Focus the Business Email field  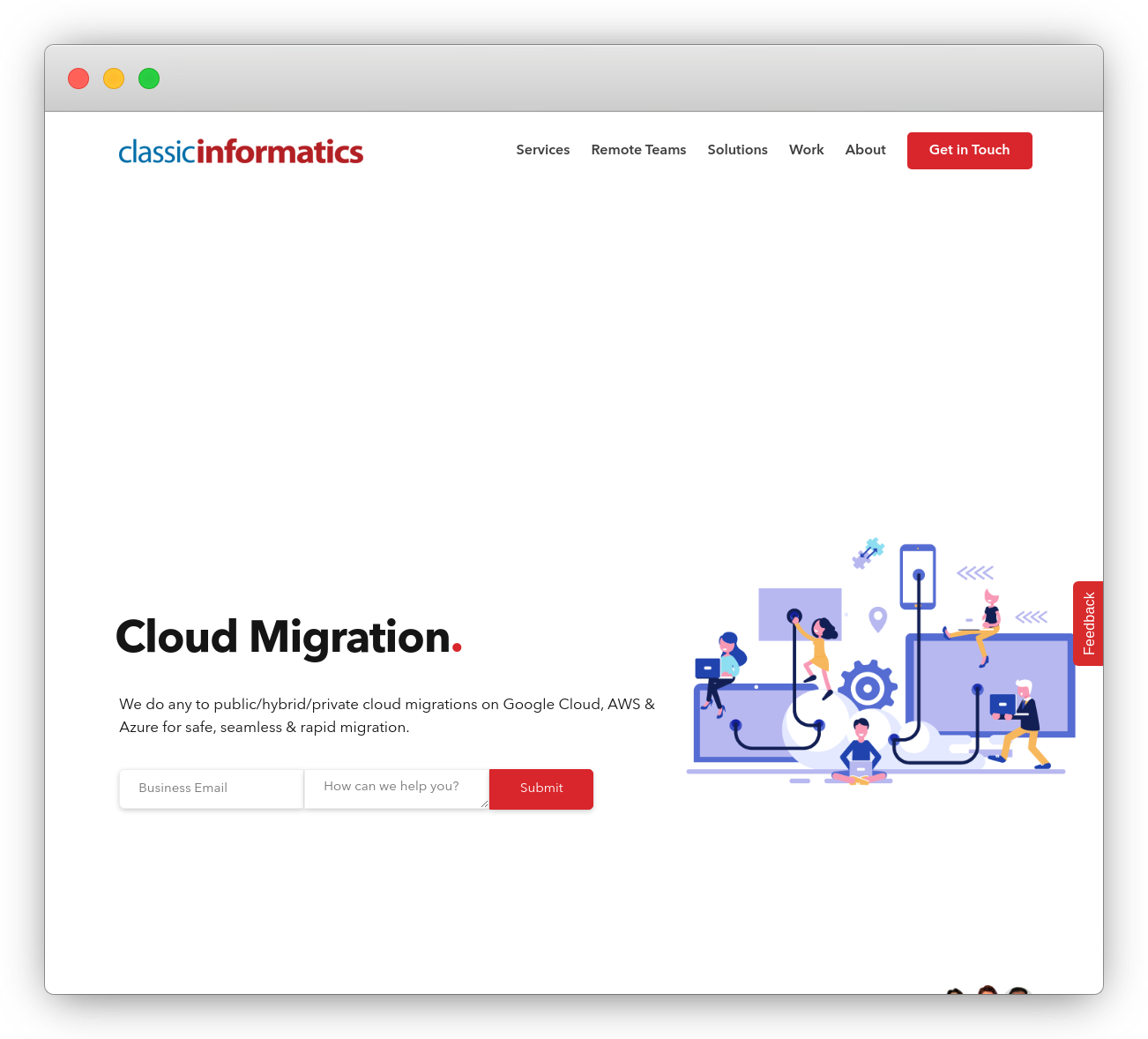pos(212,789)
